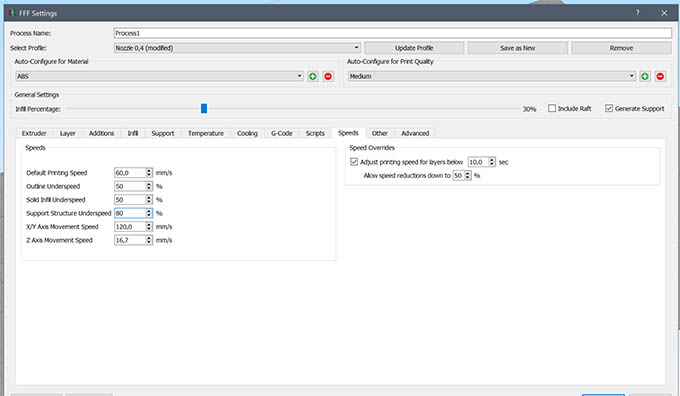Open the ABS material dropdown

point(159,76)
